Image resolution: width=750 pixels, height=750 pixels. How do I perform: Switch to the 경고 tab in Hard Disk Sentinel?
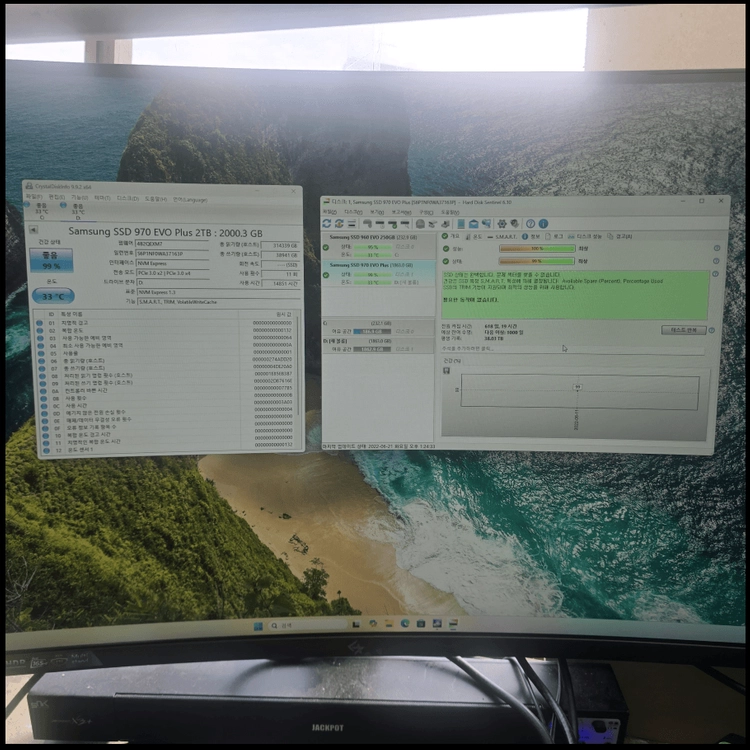(x=620, y=236)
